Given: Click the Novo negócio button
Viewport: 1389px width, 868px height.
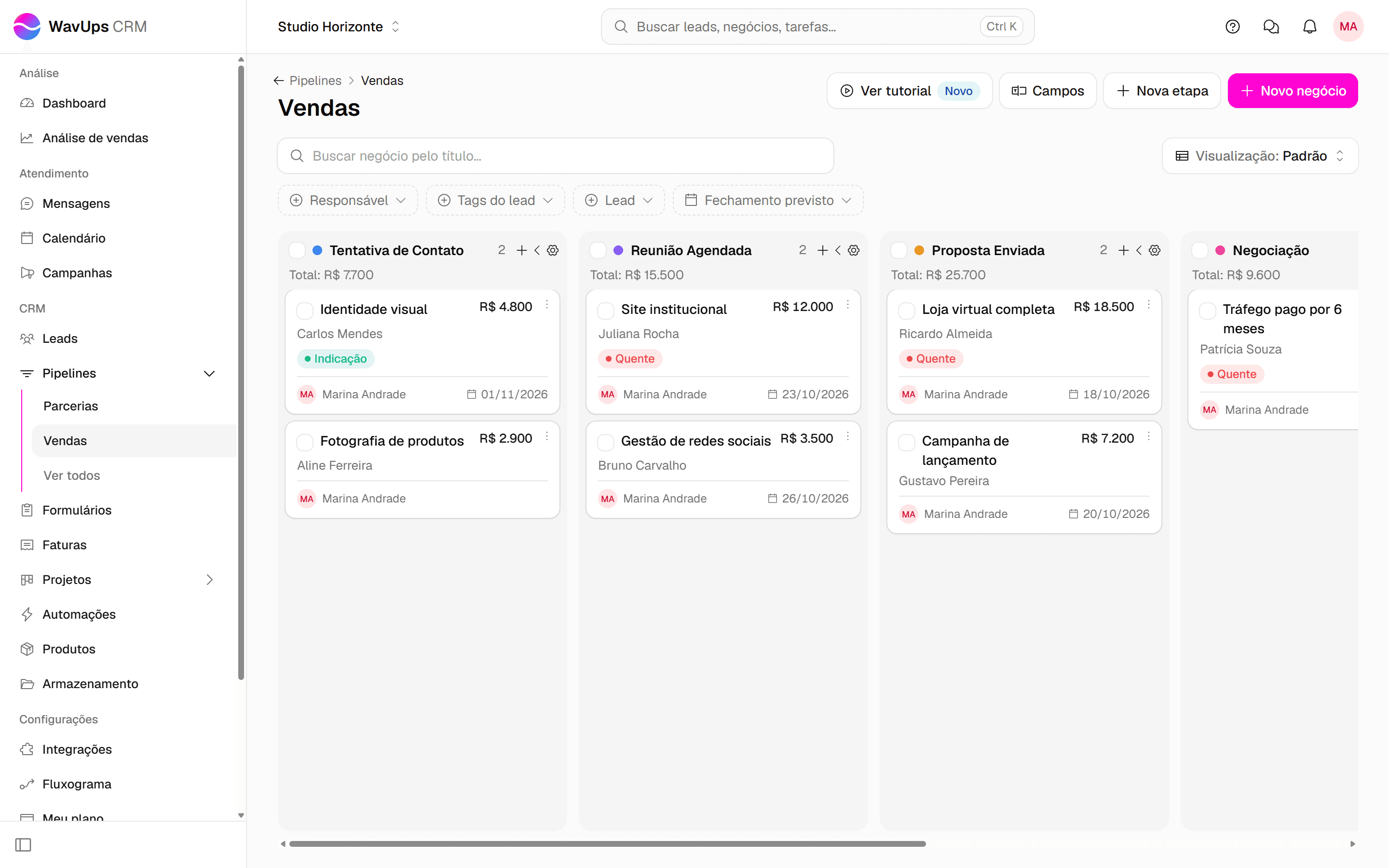Looking at the screenshot, I should click(1293, 91).
